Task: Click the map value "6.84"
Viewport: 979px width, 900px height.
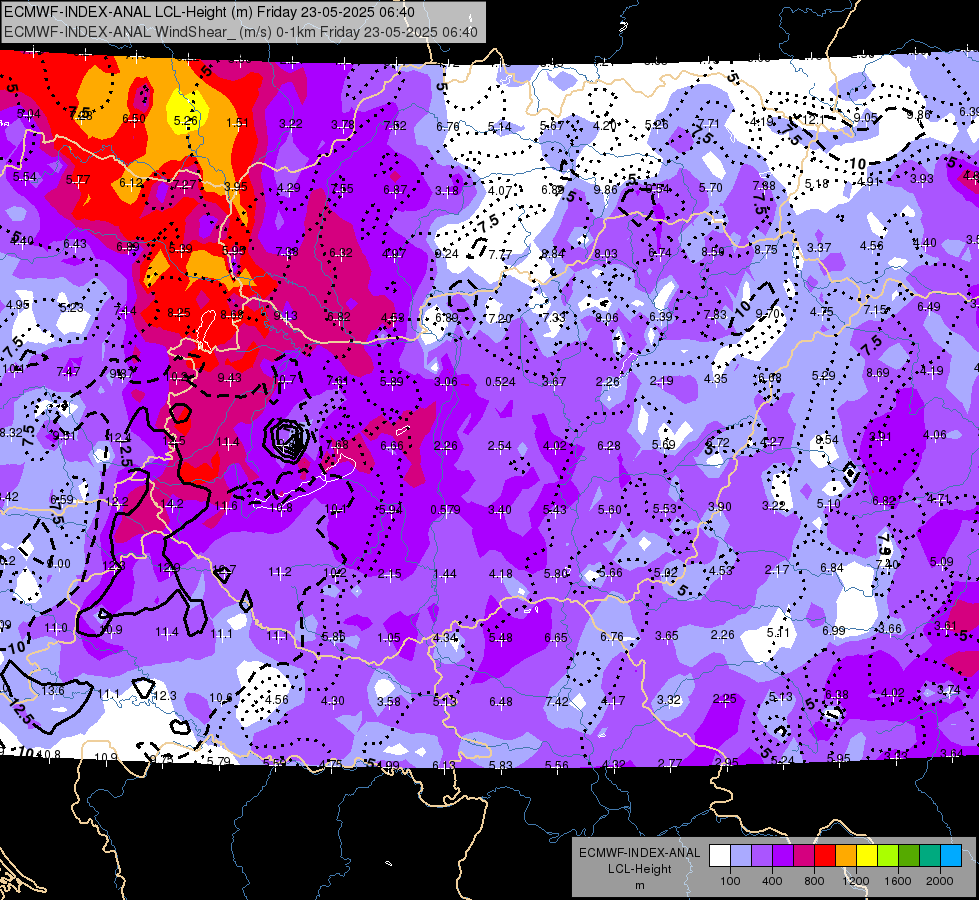Action: [832, 568]
